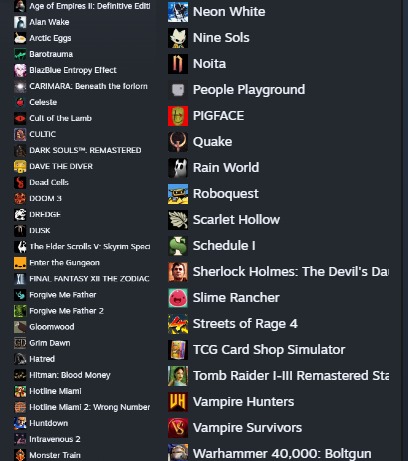This screenshot has width=408, height=461.
Task: Click the Roboquest game icon
Action: click(x=178, y=194)
